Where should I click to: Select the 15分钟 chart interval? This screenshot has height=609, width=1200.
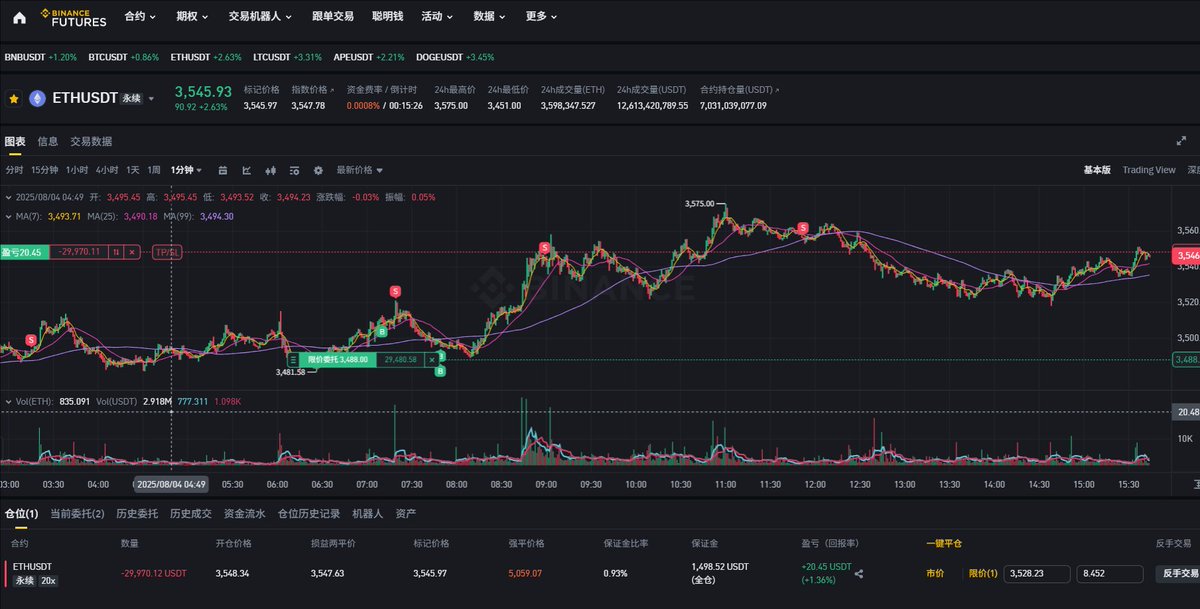tap(45, 170)
